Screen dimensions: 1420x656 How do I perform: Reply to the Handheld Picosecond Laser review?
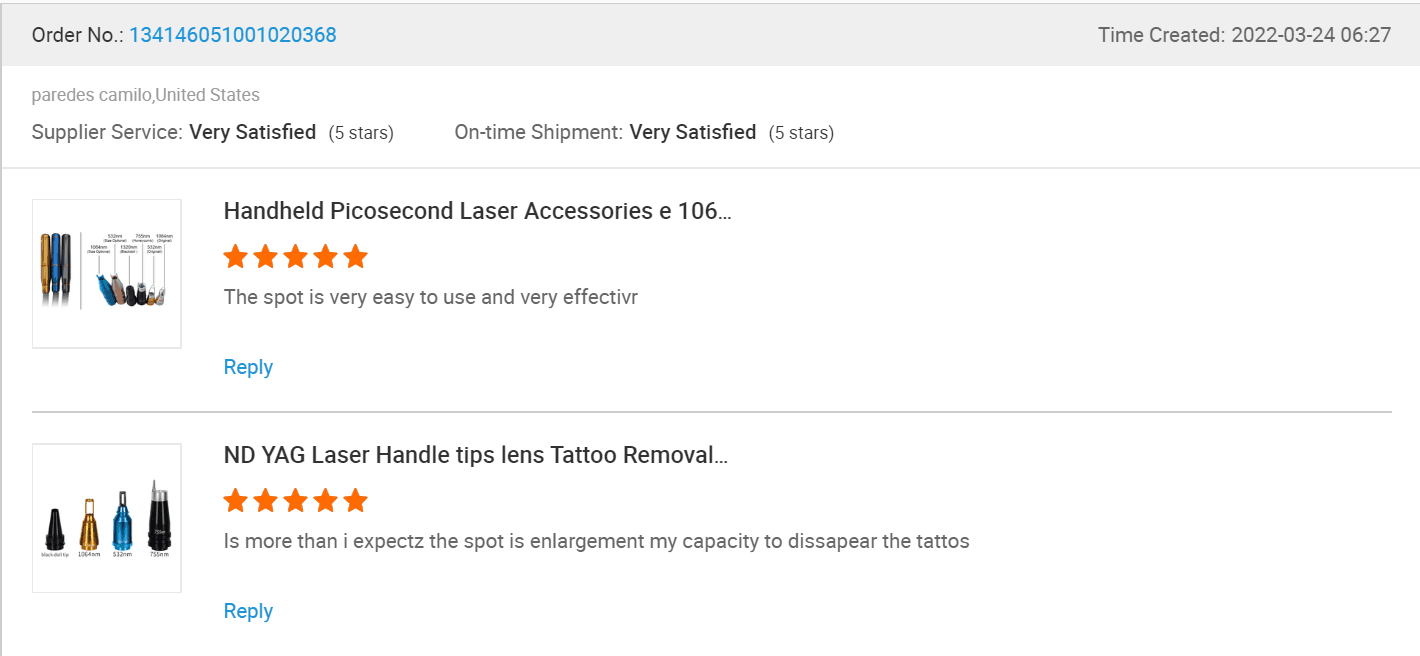(248, 367)
